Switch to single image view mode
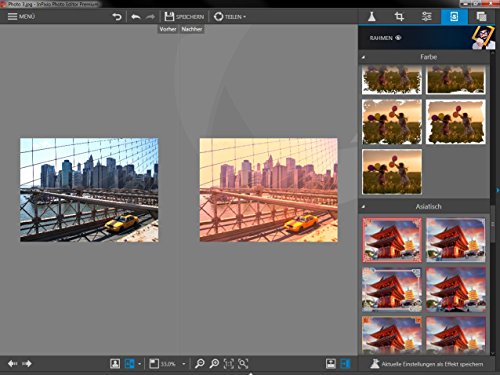Viewport: 500px width, 375px height. point(115,363)
